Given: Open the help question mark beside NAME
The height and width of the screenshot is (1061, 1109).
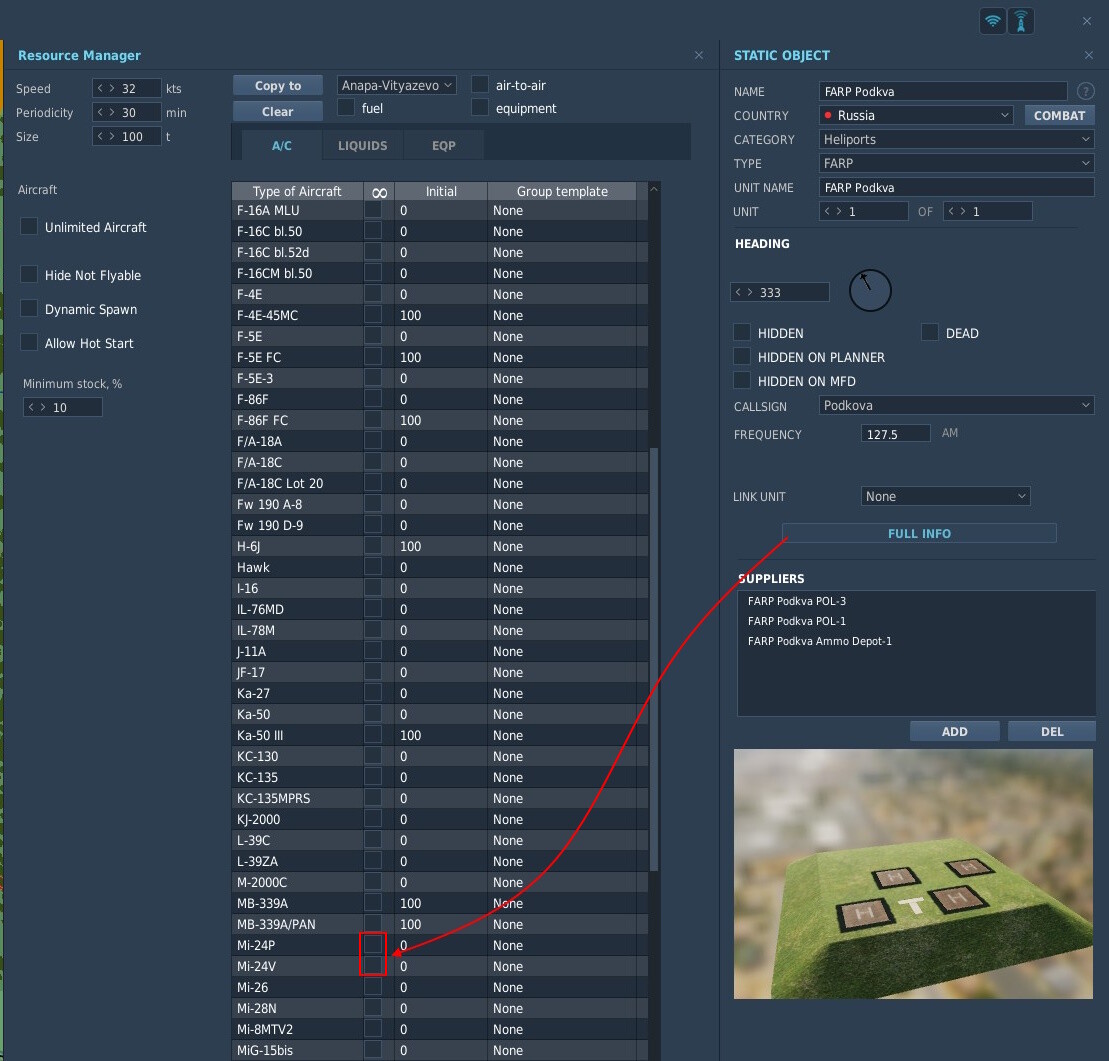Looking at the screenshot, I should pyautogui.click(x=1085, y=91).
